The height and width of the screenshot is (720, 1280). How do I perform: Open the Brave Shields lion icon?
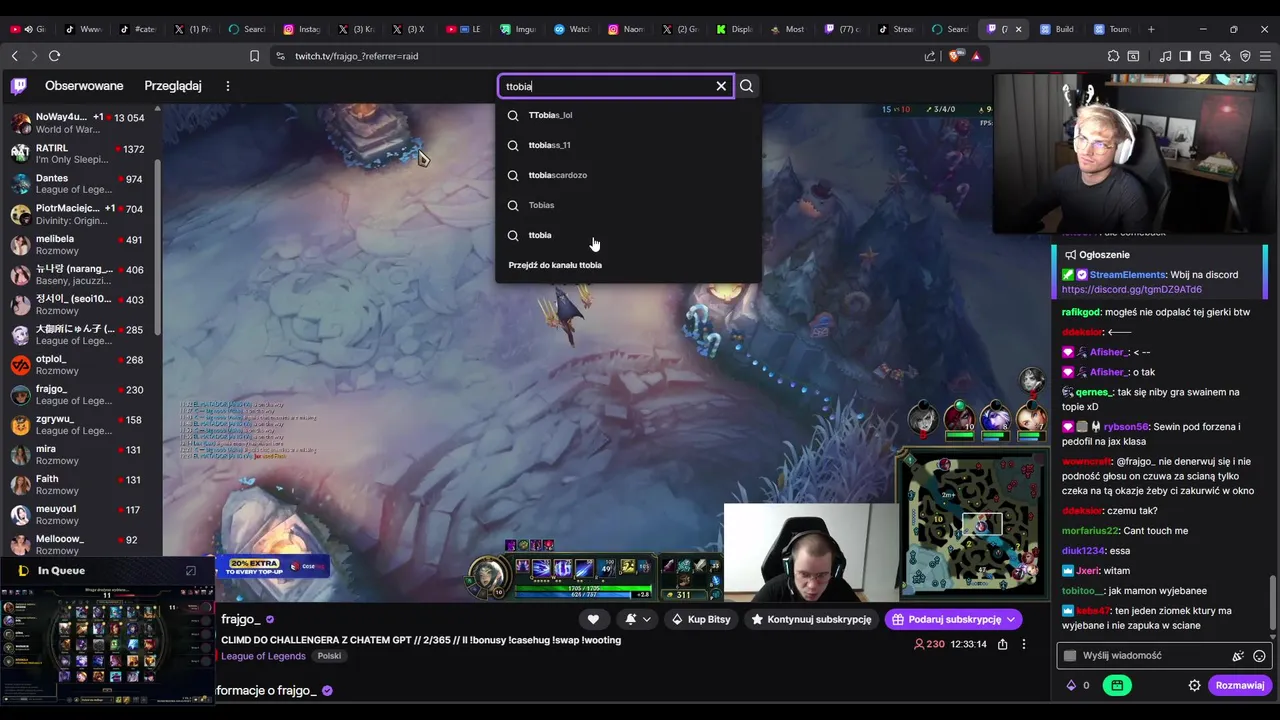954,56
